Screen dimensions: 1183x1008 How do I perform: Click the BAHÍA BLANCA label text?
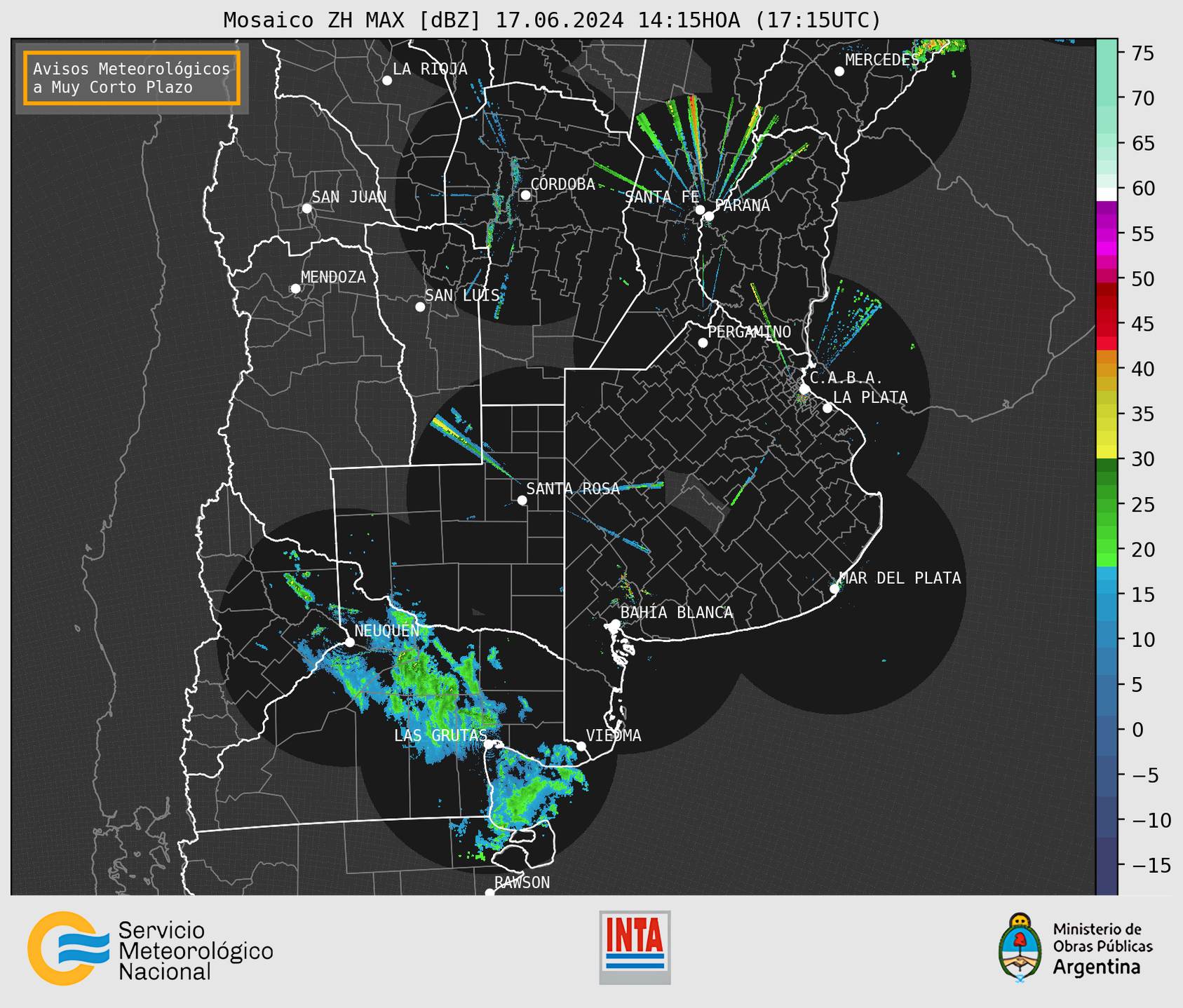[x=677, y=613]
